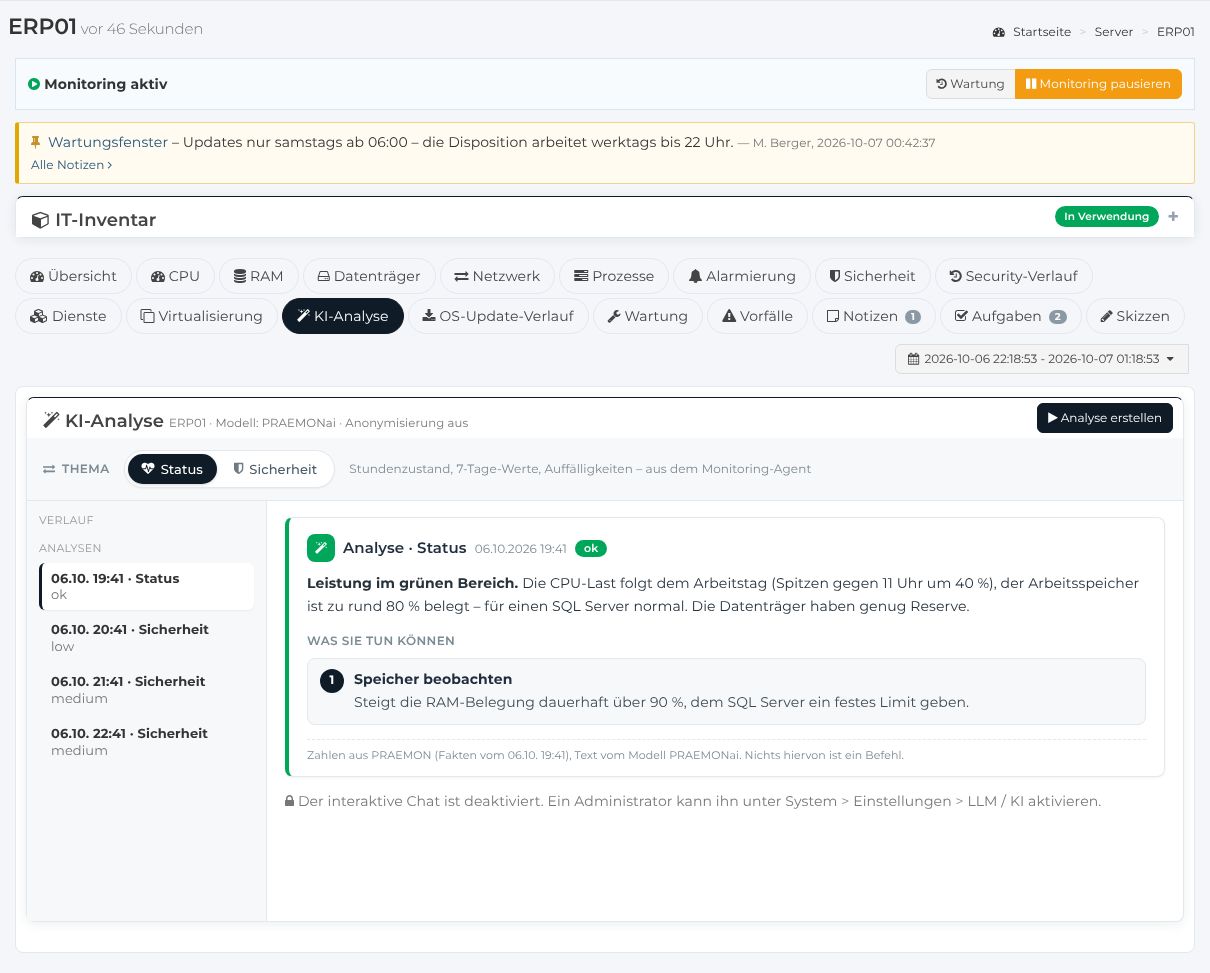Click the ERP01 page title
Image resolution: width=1210 pixels, height=973 pixels.
(42, 27)
